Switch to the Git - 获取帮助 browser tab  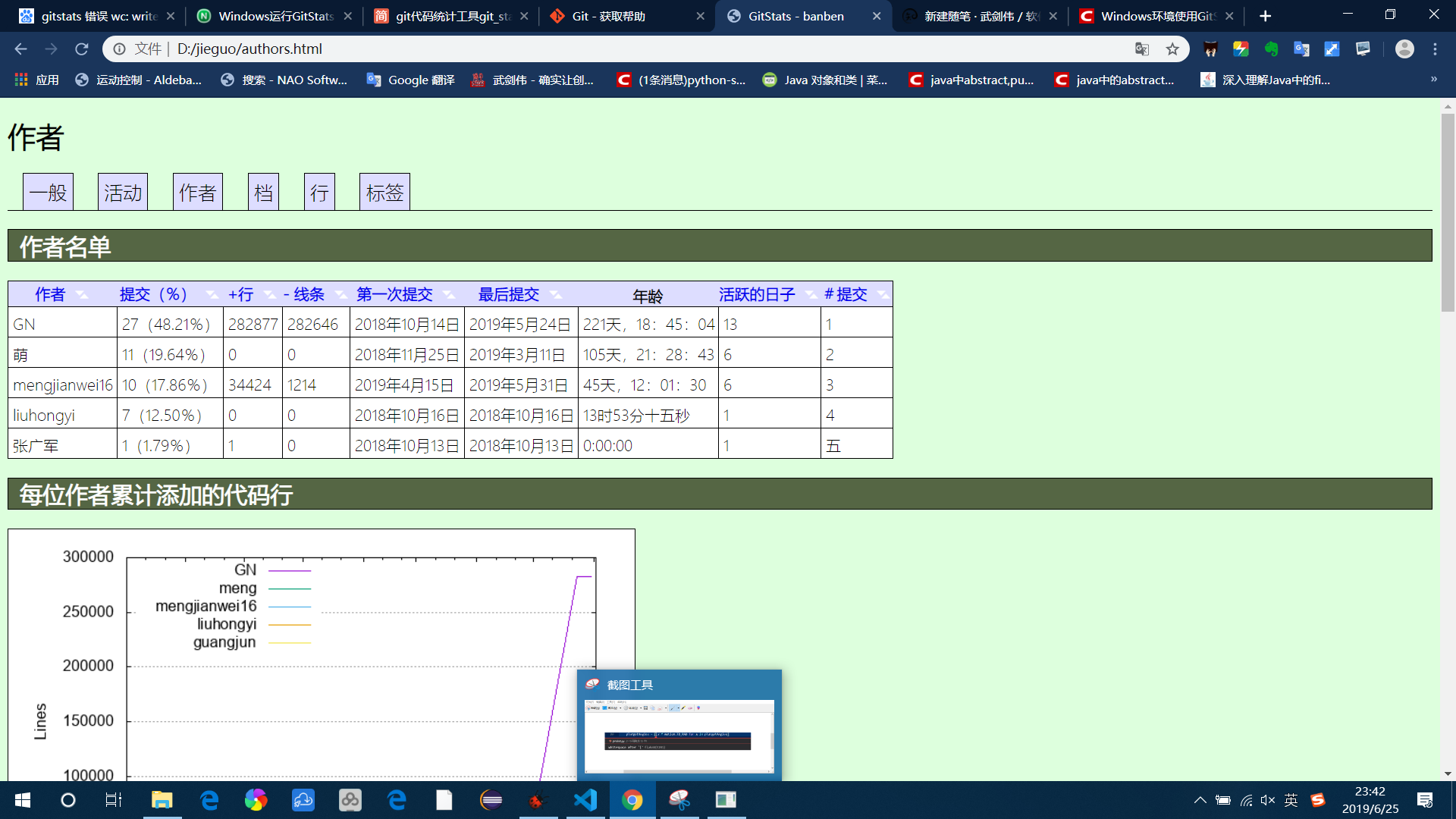[x=626, y=16]
